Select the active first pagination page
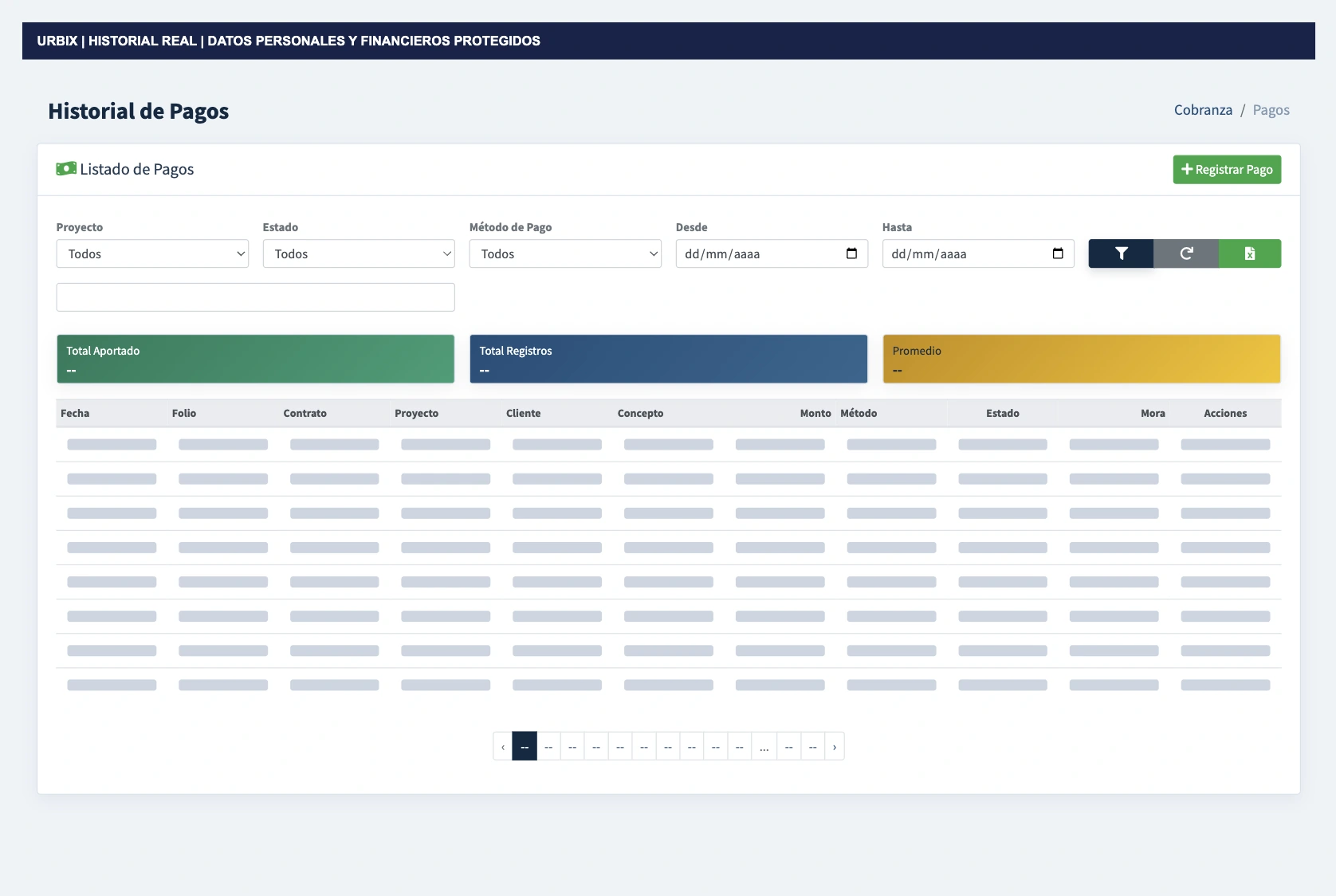 [525, 746]
